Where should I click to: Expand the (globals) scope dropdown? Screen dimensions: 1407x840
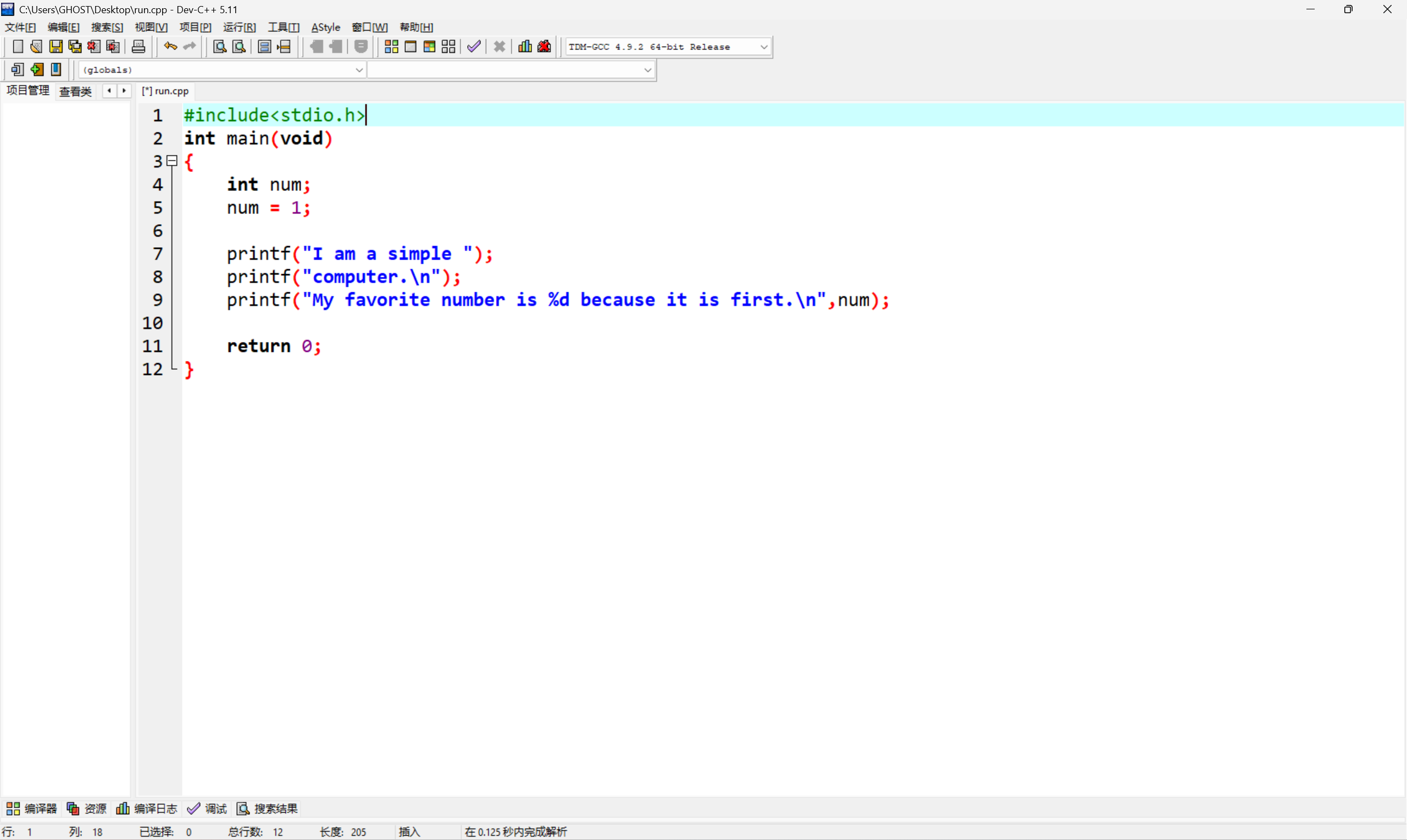tap(359, 70)
